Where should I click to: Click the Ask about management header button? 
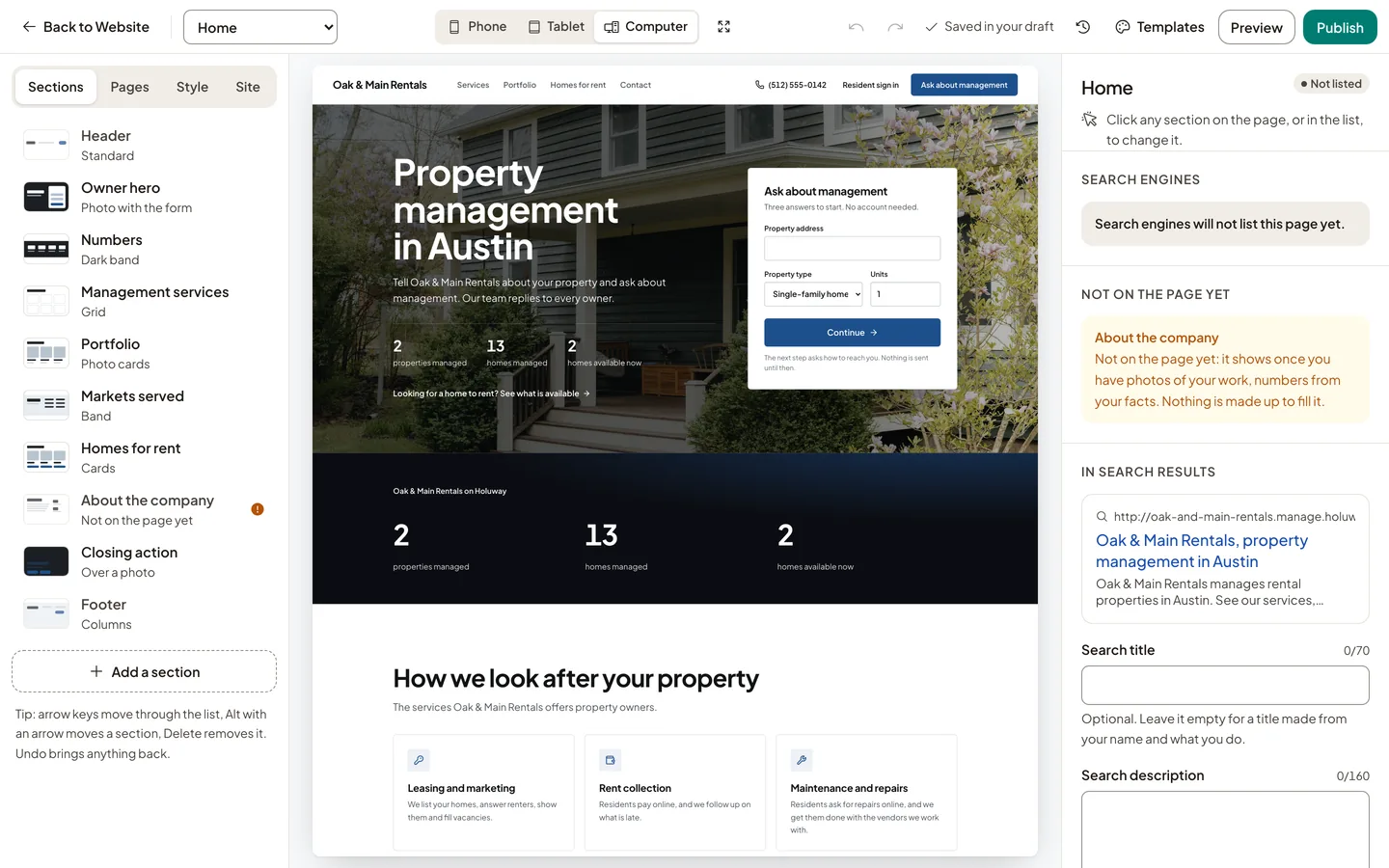tap(964, 85)
